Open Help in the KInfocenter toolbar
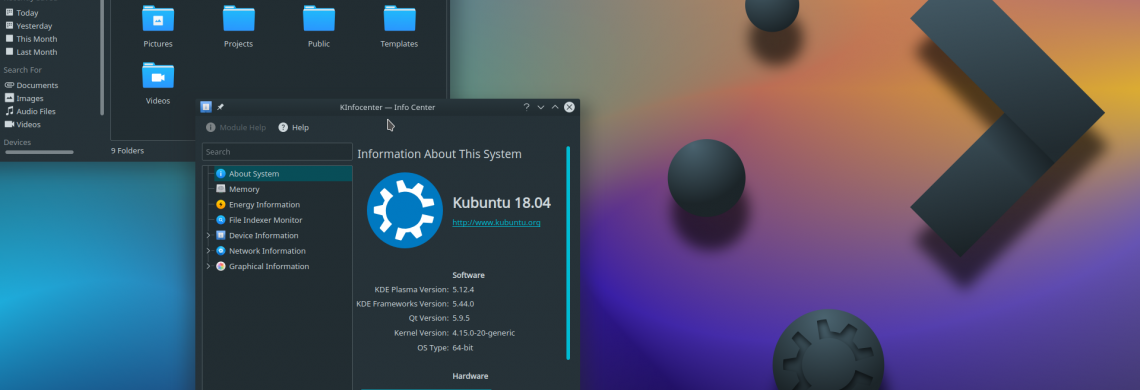1140x390 pixels. pyautogui.click(x=294, y=127)
